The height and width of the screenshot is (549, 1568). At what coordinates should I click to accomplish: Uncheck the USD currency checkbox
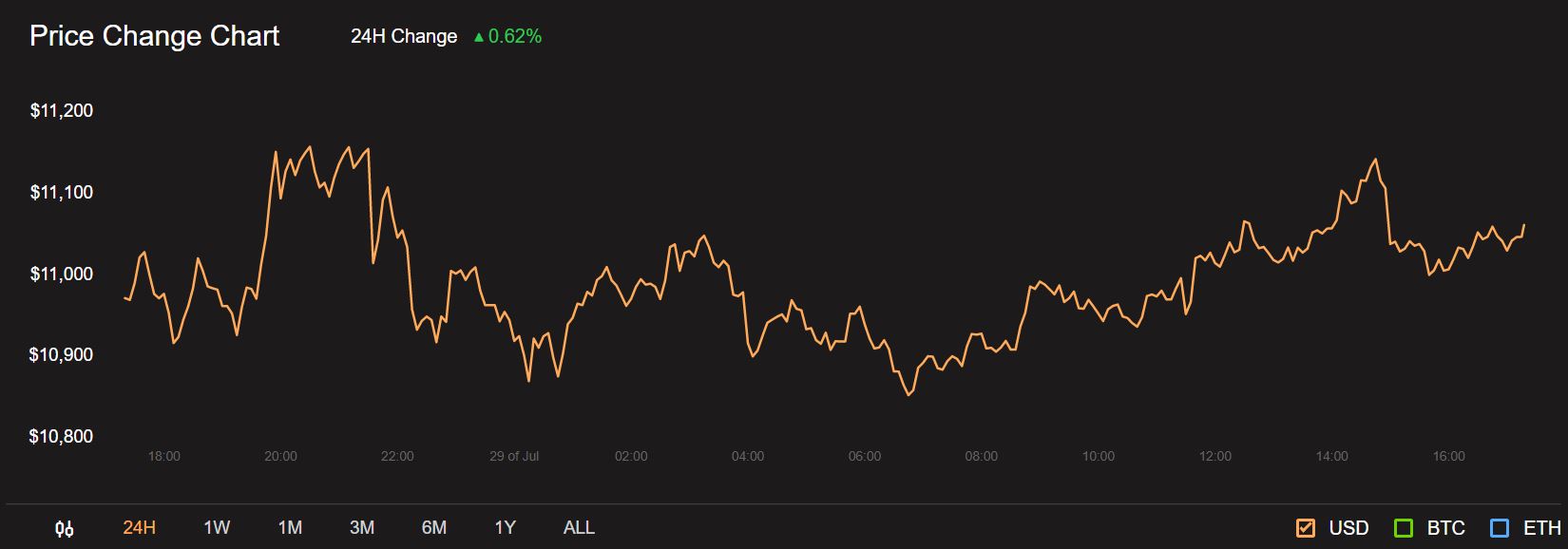pyautogui.click(x=1306, y=528)
